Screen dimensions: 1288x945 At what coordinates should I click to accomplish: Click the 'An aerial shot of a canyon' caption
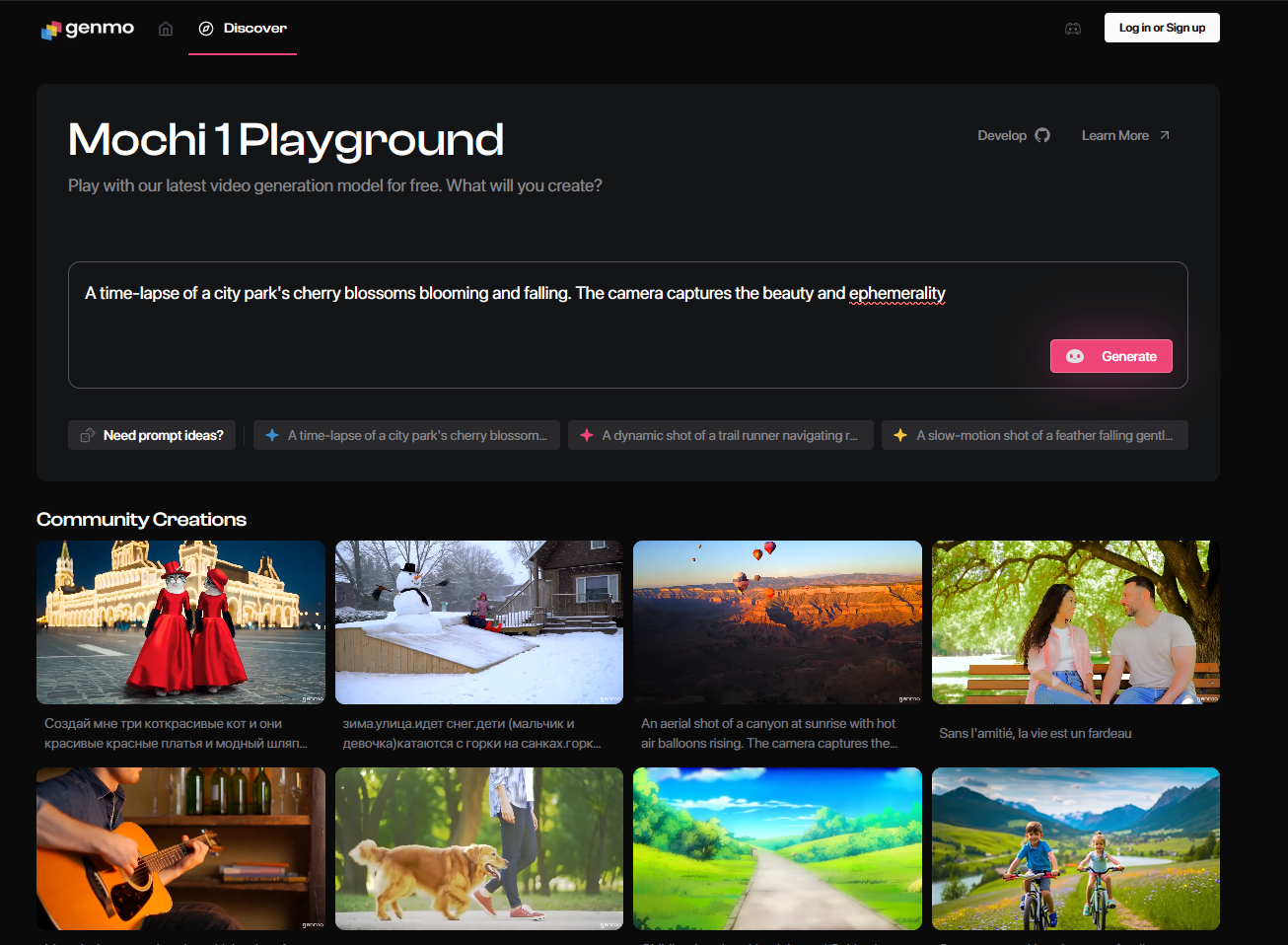[x=769, y=733]
